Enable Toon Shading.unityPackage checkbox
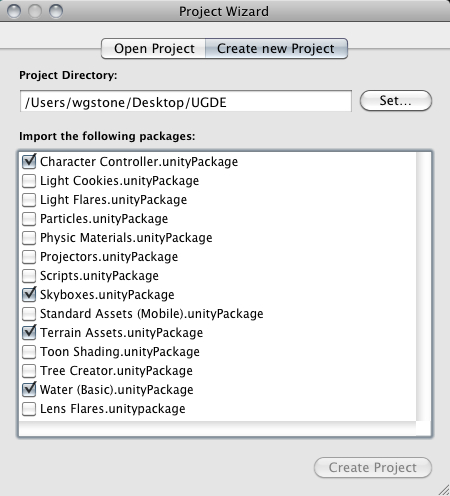This screenshot has width=450, height=496. coord(29,352)
